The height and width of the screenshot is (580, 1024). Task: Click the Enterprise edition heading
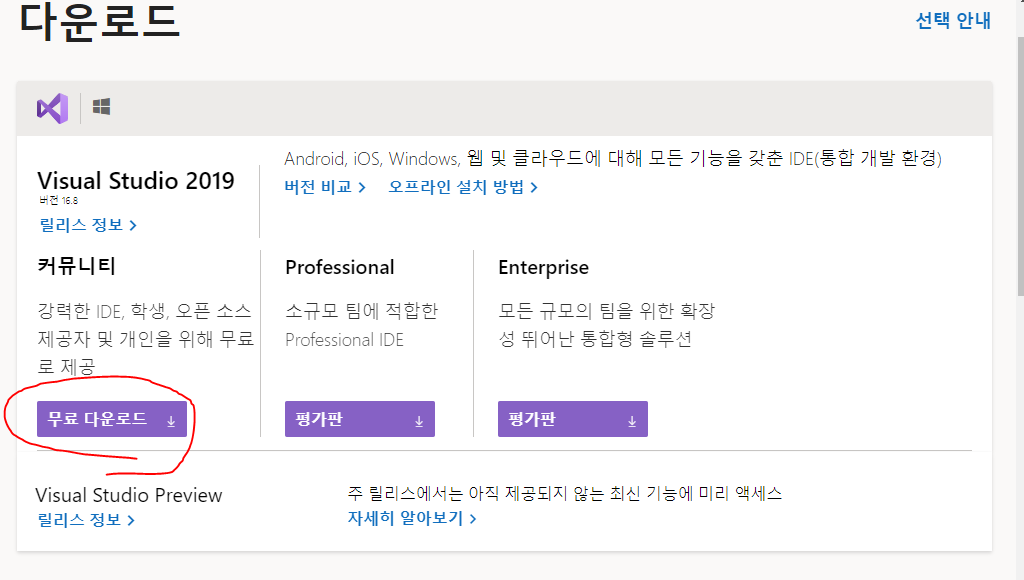[x=543, y=267]
